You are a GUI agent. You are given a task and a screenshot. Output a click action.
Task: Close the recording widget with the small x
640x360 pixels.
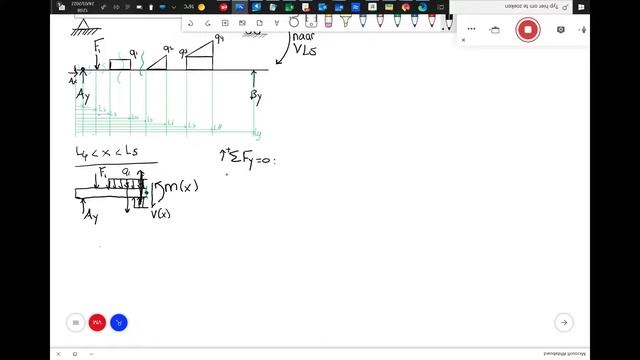463,40
